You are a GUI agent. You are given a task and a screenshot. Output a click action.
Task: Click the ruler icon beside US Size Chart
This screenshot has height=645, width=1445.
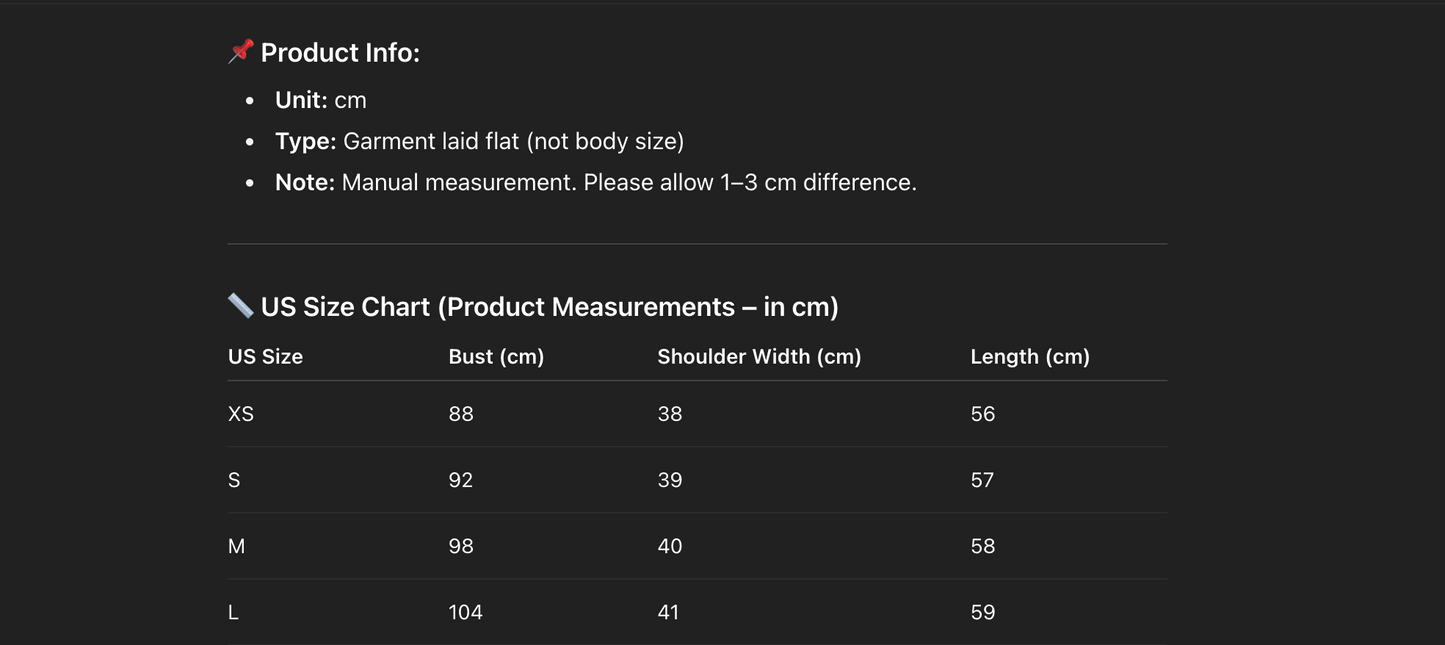point(240,306)
